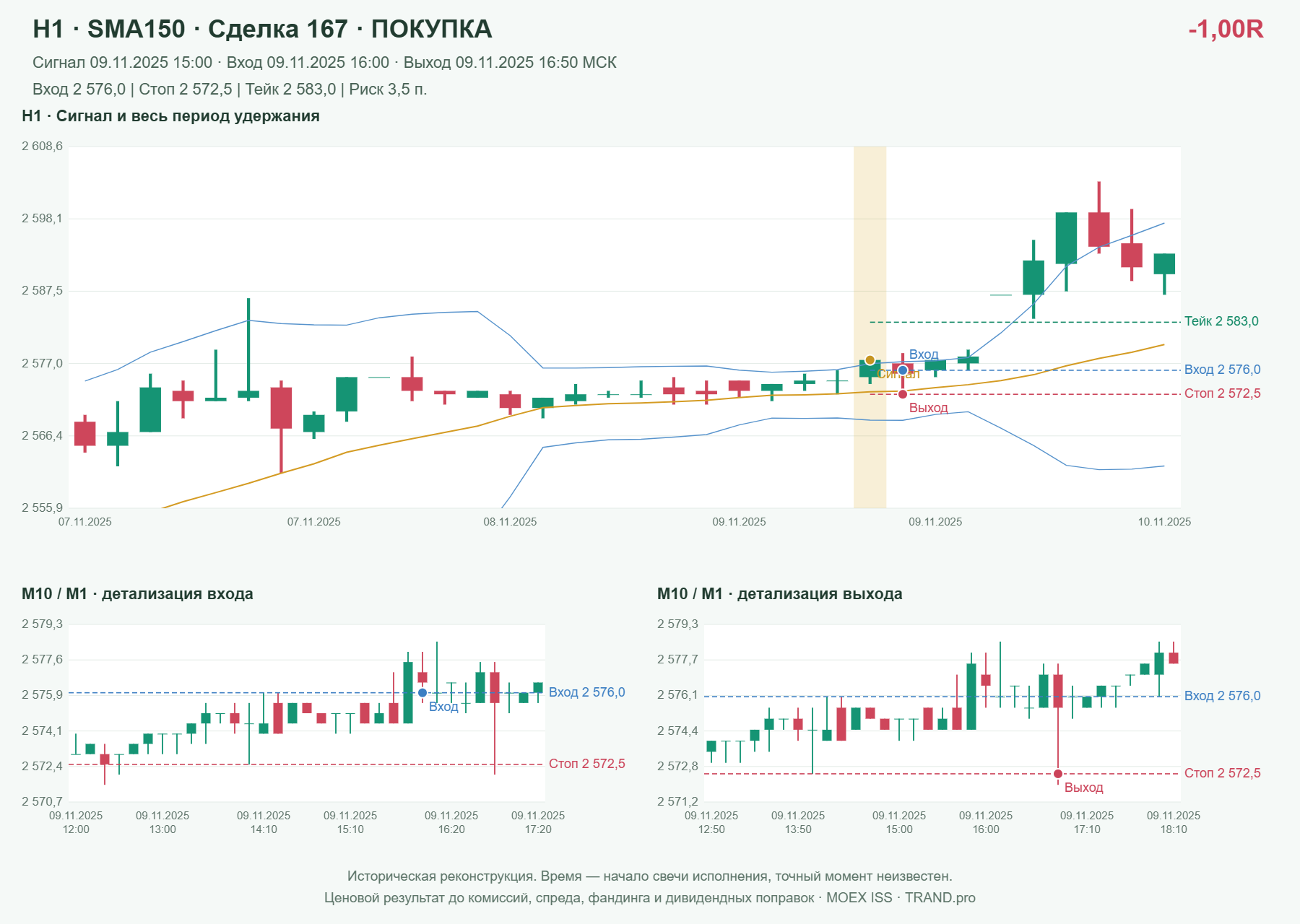Click the 2 571,2 label in exit detail chart

677,801
